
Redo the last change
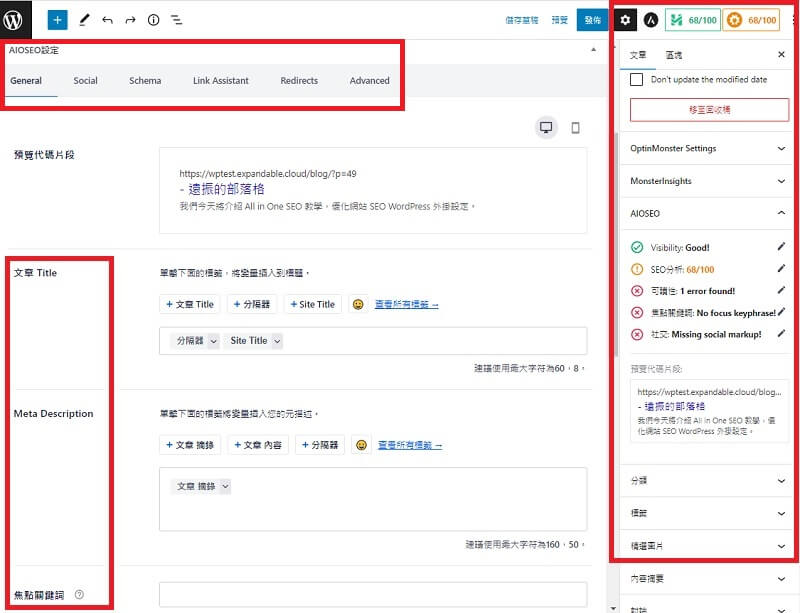coord(130,20)
